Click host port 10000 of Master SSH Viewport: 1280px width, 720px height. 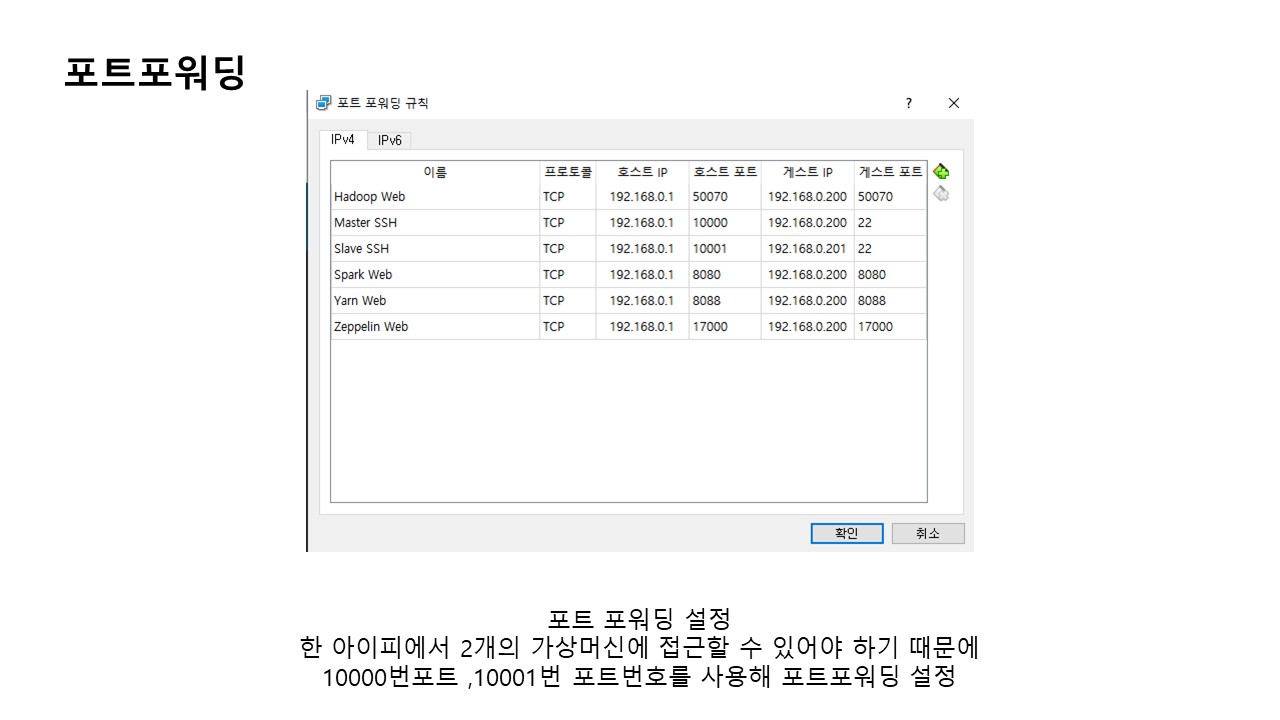tap(725, 223)
